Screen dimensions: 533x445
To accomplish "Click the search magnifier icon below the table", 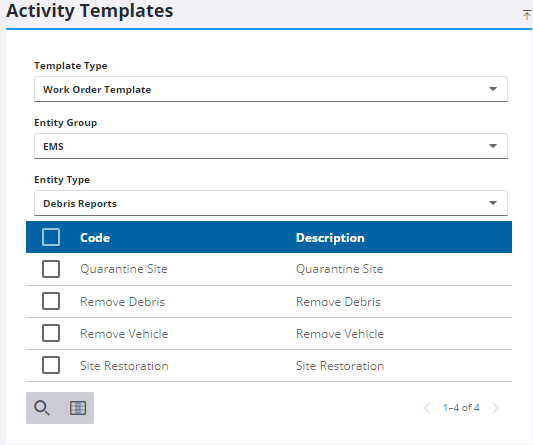I will (x=42, y=408).
